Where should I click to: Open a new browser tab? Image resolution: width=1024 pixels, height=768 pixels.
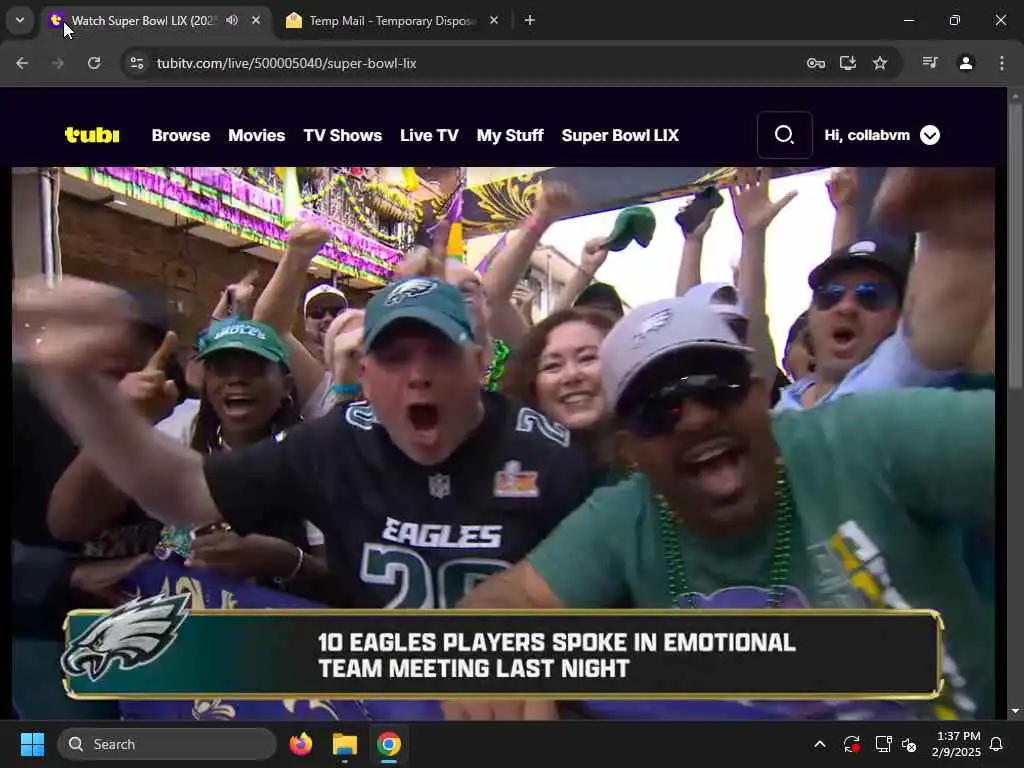click(530, 20)
